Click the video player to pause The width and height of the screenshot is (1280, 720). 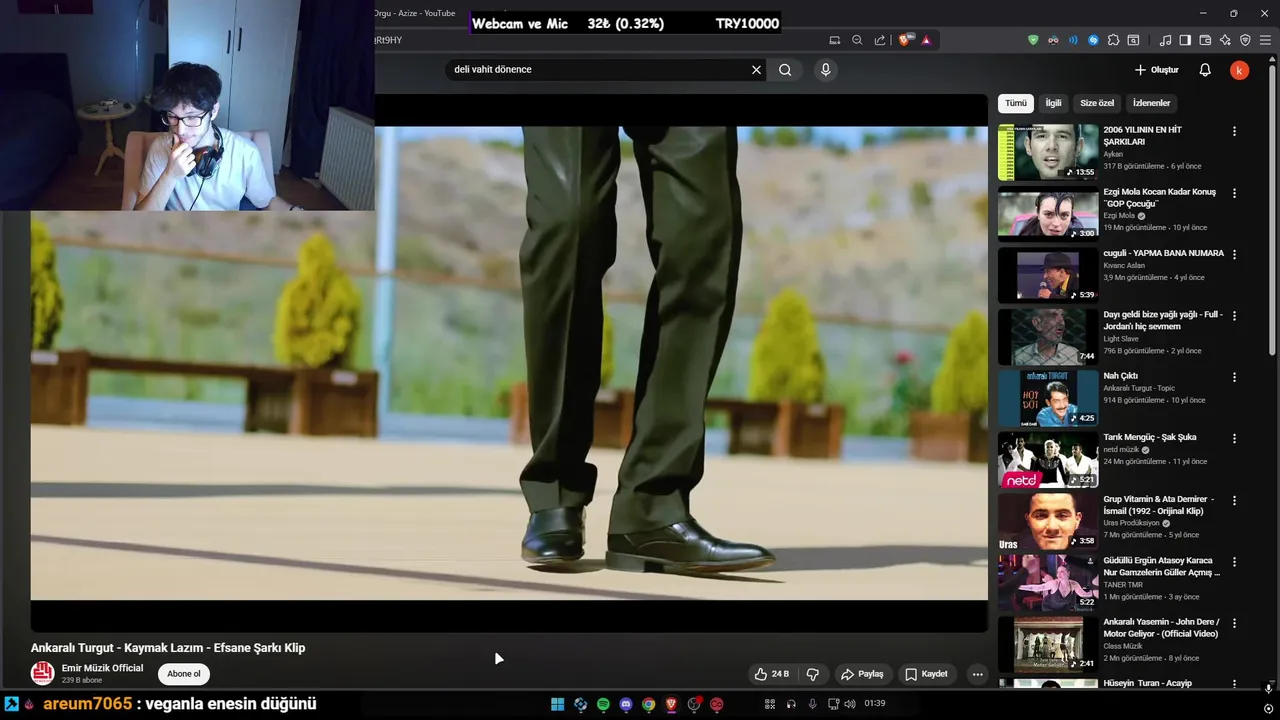tap(509, 363)
